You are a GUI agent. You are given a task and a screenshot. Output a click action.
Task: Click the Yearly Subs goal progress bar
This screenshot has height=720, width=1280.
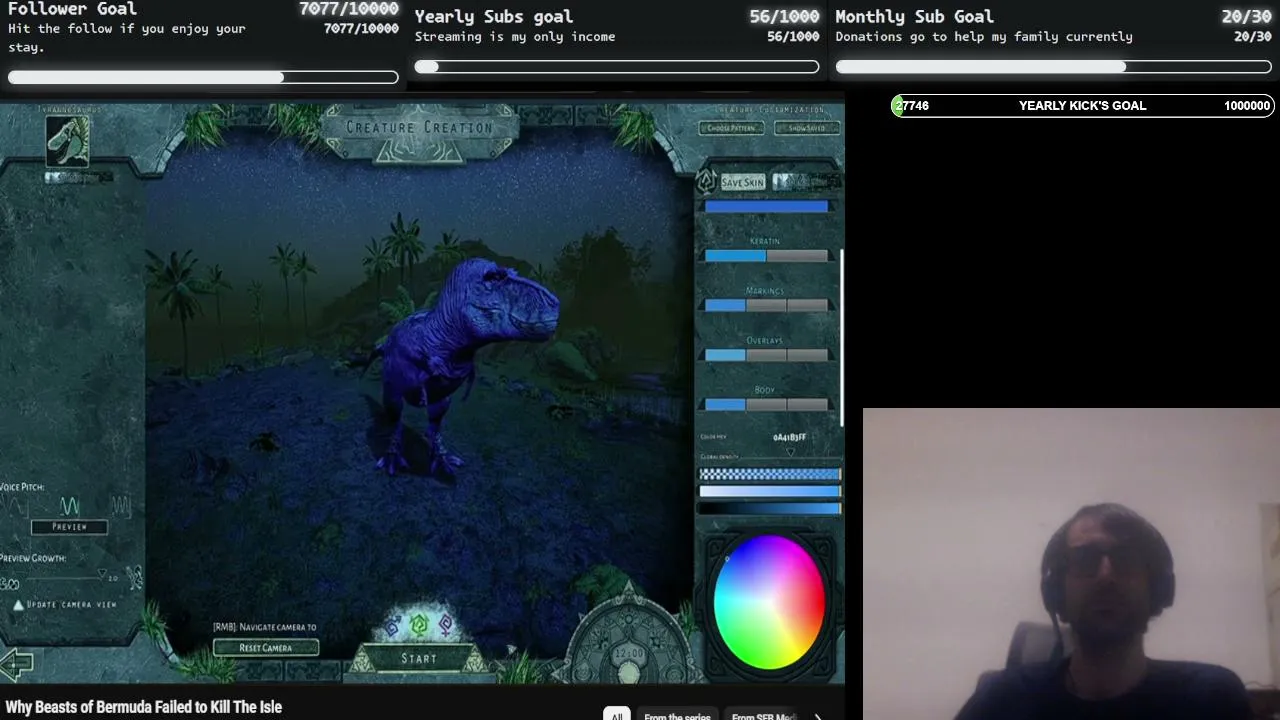[617, 67]
